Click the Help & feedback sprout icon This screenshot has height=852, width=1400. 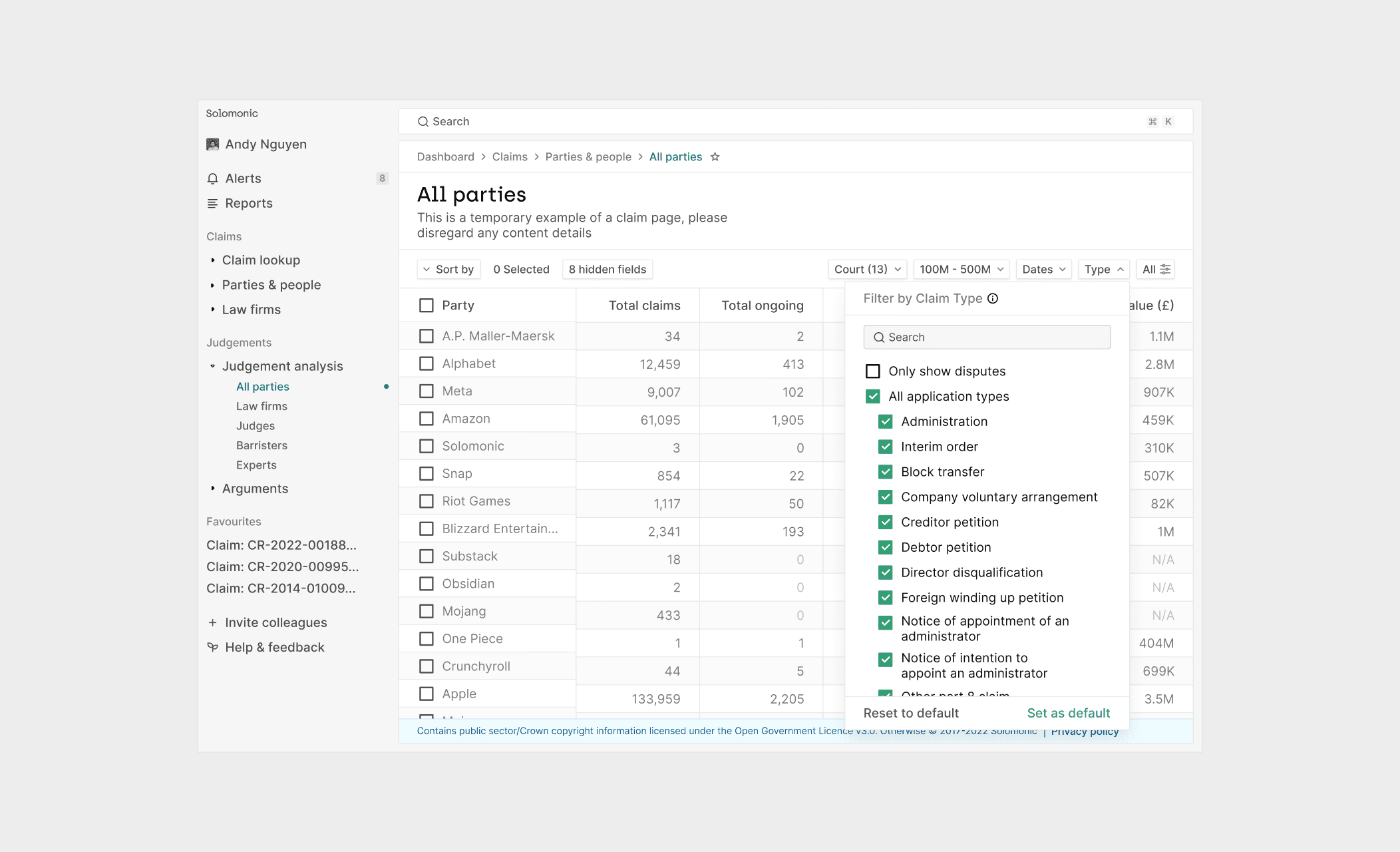(213, 647)
